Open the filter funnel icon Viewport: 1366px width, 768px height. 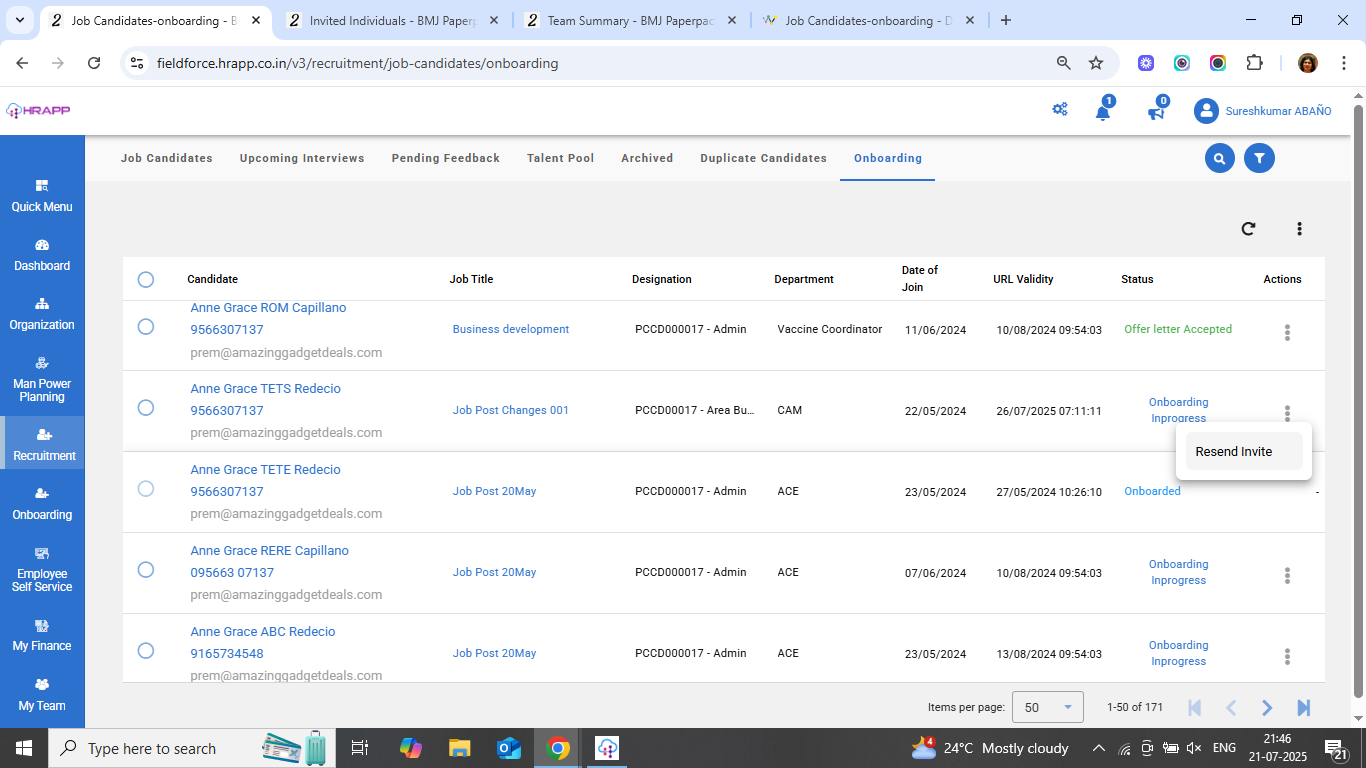(1259, 158)
